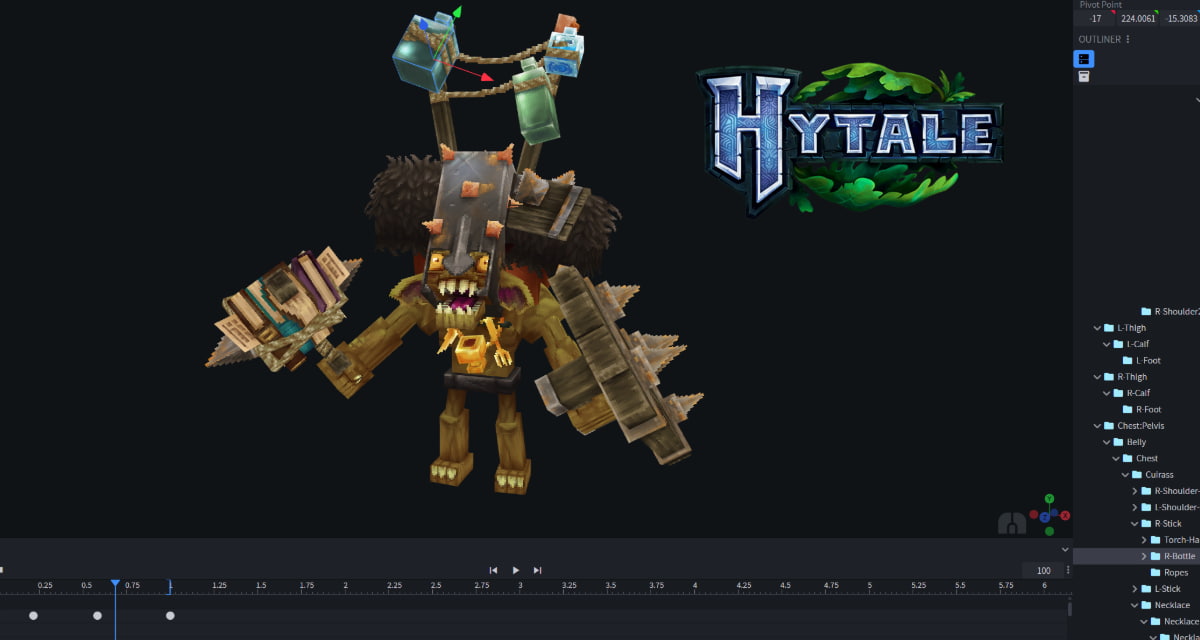This screenshot has width=1200, height=640.
Task: Select the first Necklace group below L-Stick
Action: pyautogui.click(x=1172, y=605)
